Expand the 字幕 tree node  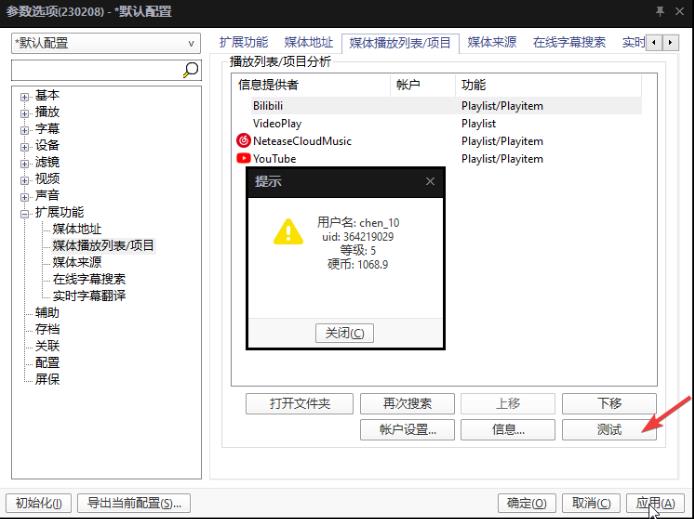[x=25, y=130]
